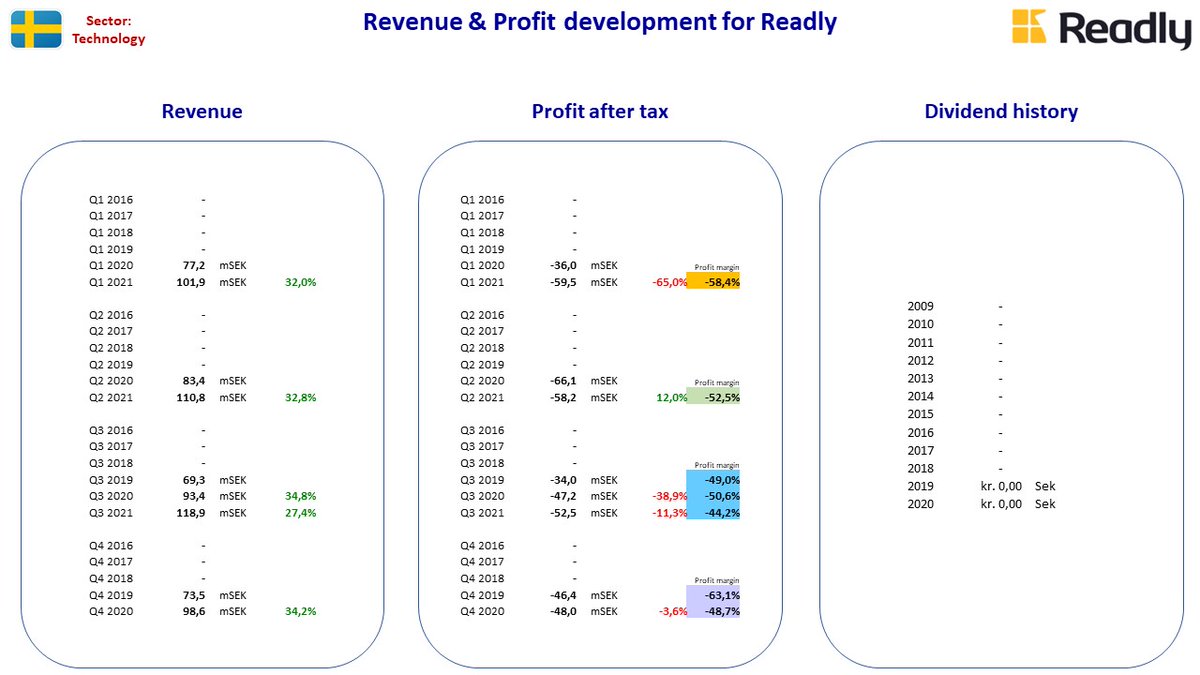
Task: Click Q2 2020 revenue value 83,4
Action: (193, 381)
